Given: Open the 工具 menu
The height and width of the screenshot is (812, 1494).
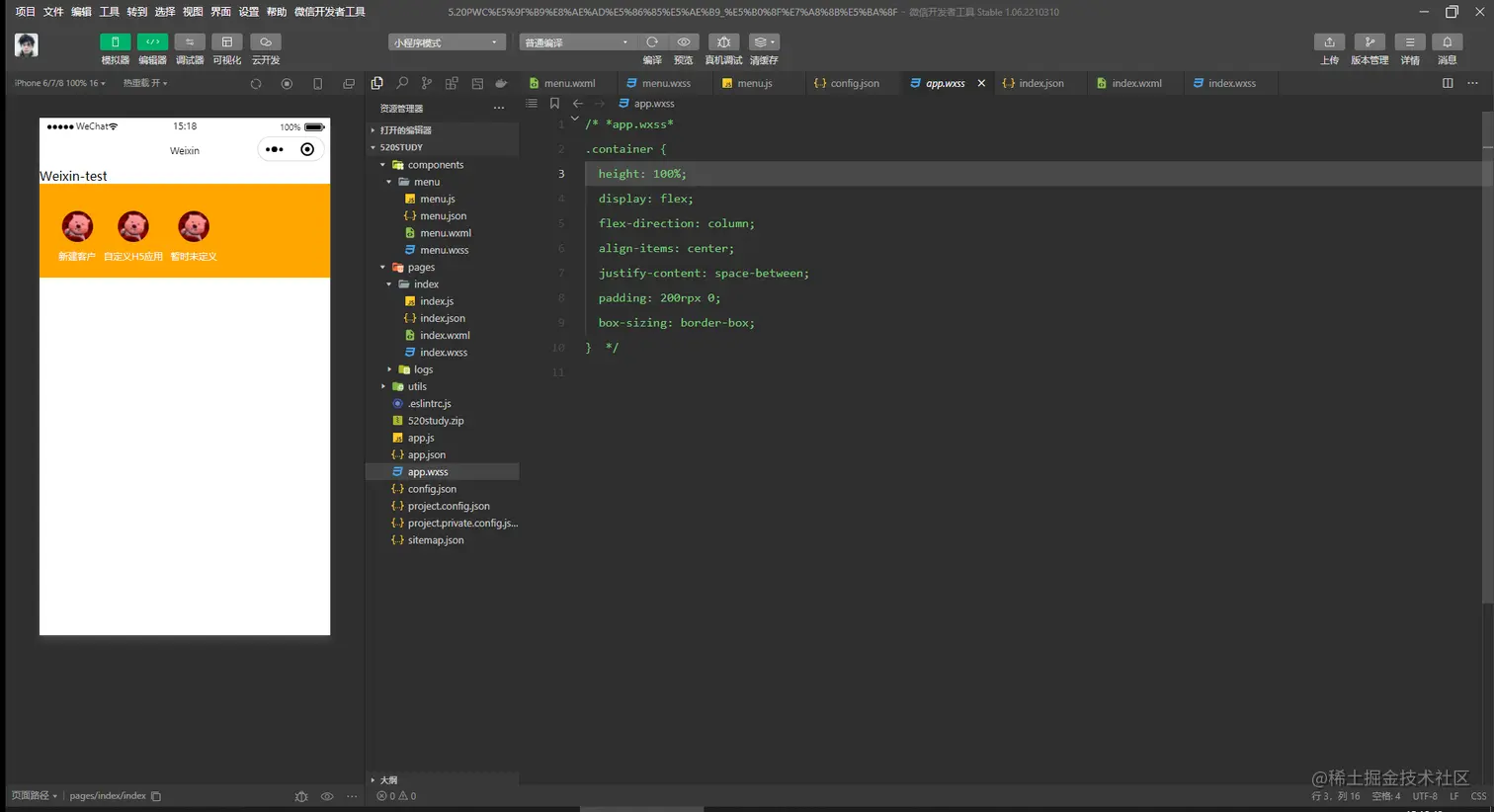Looking at the screenshot, I should point(109,12).
